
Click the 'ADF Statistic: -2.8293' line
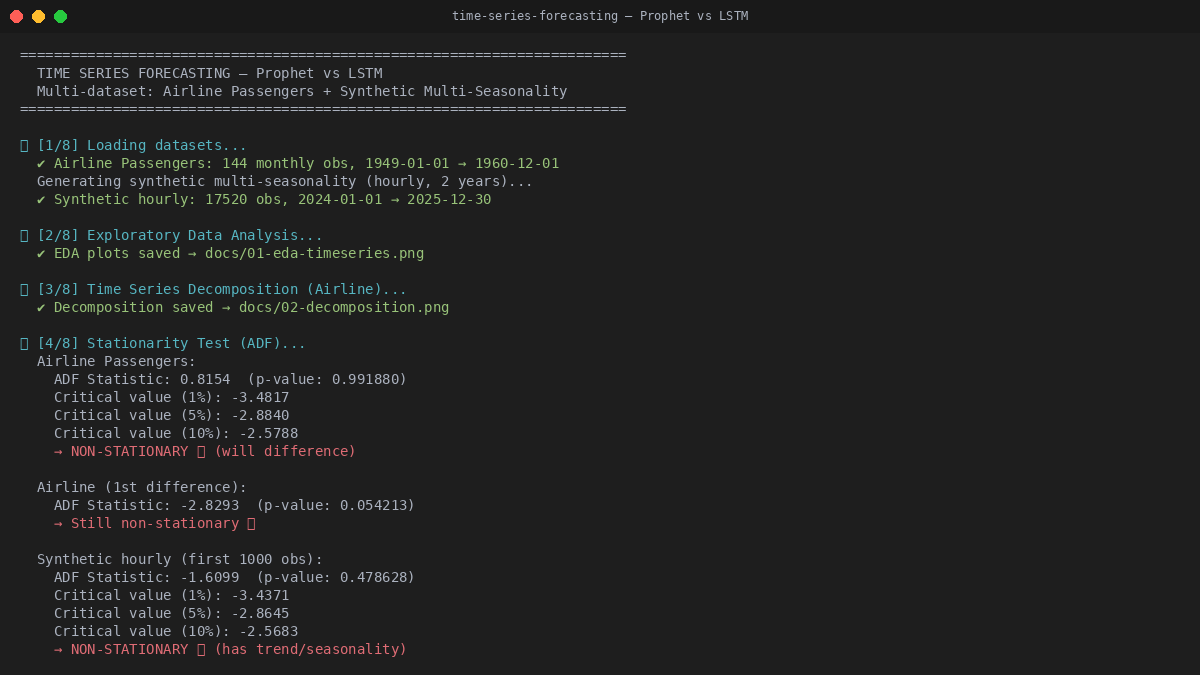[235, 505]
